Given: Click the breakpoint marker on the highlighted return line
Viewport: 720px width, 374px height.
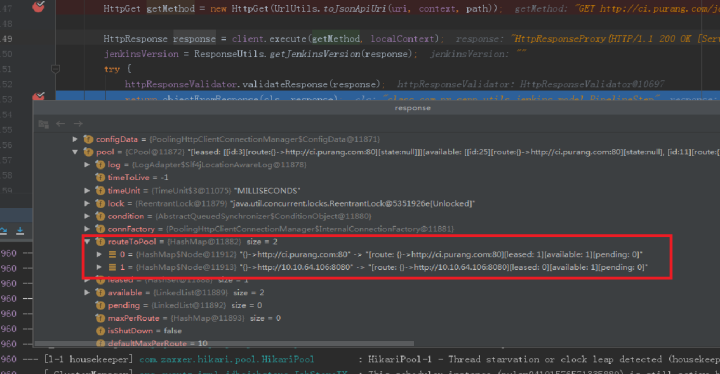Looking at the screenshot, I should tap(39, 96).
